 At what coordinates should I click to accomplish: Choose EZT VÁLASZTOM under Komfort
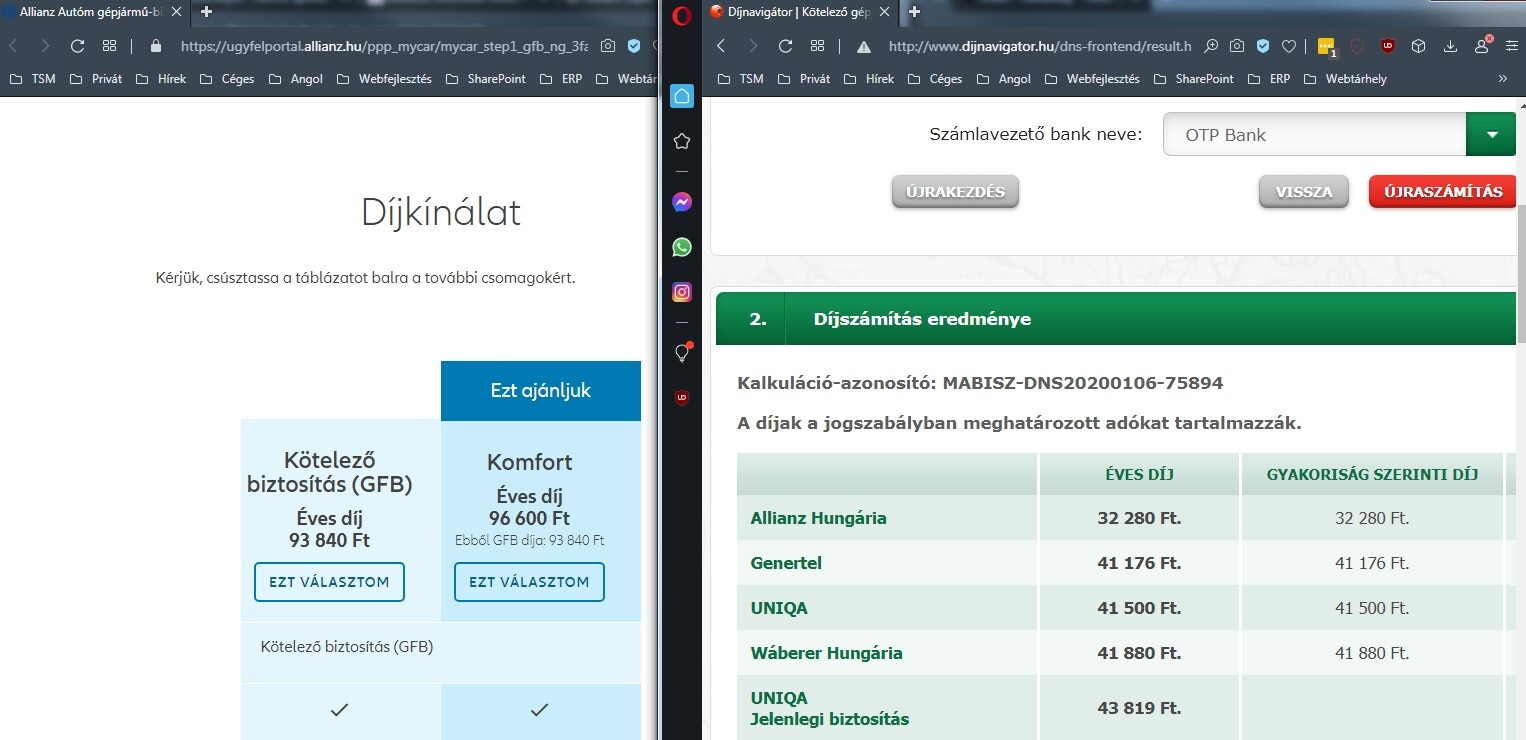(x=529, y=582)
